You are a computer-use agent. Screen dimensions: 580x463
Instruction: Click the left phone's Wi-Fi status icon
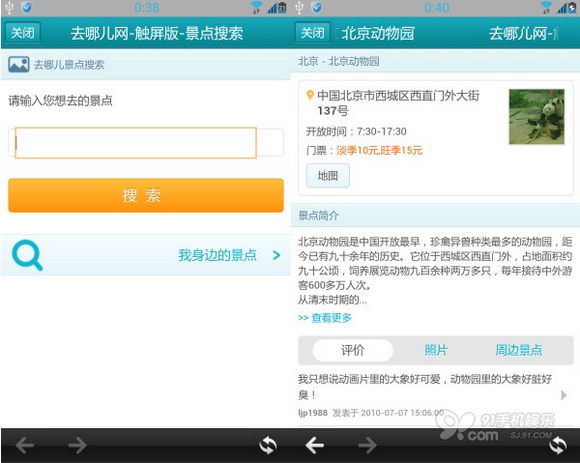click(x=256, y=7)
